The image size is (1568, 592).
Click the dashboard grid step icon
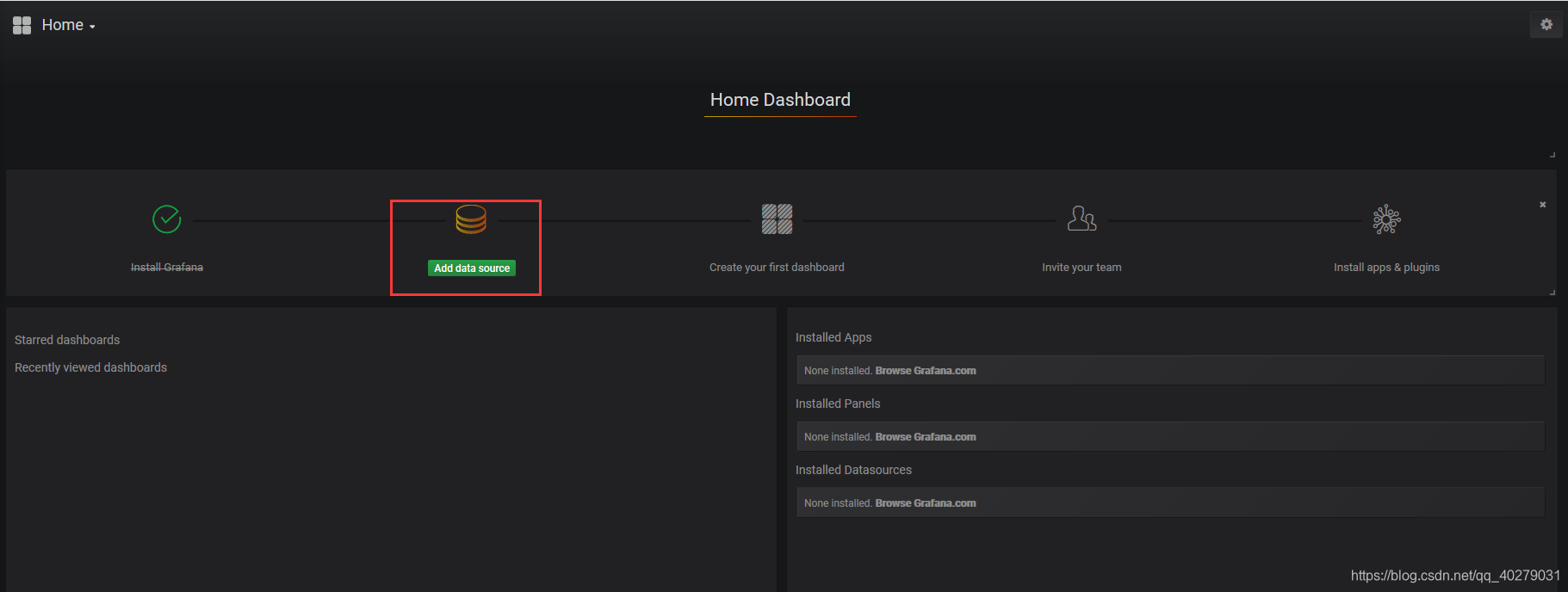click(777, 219)
